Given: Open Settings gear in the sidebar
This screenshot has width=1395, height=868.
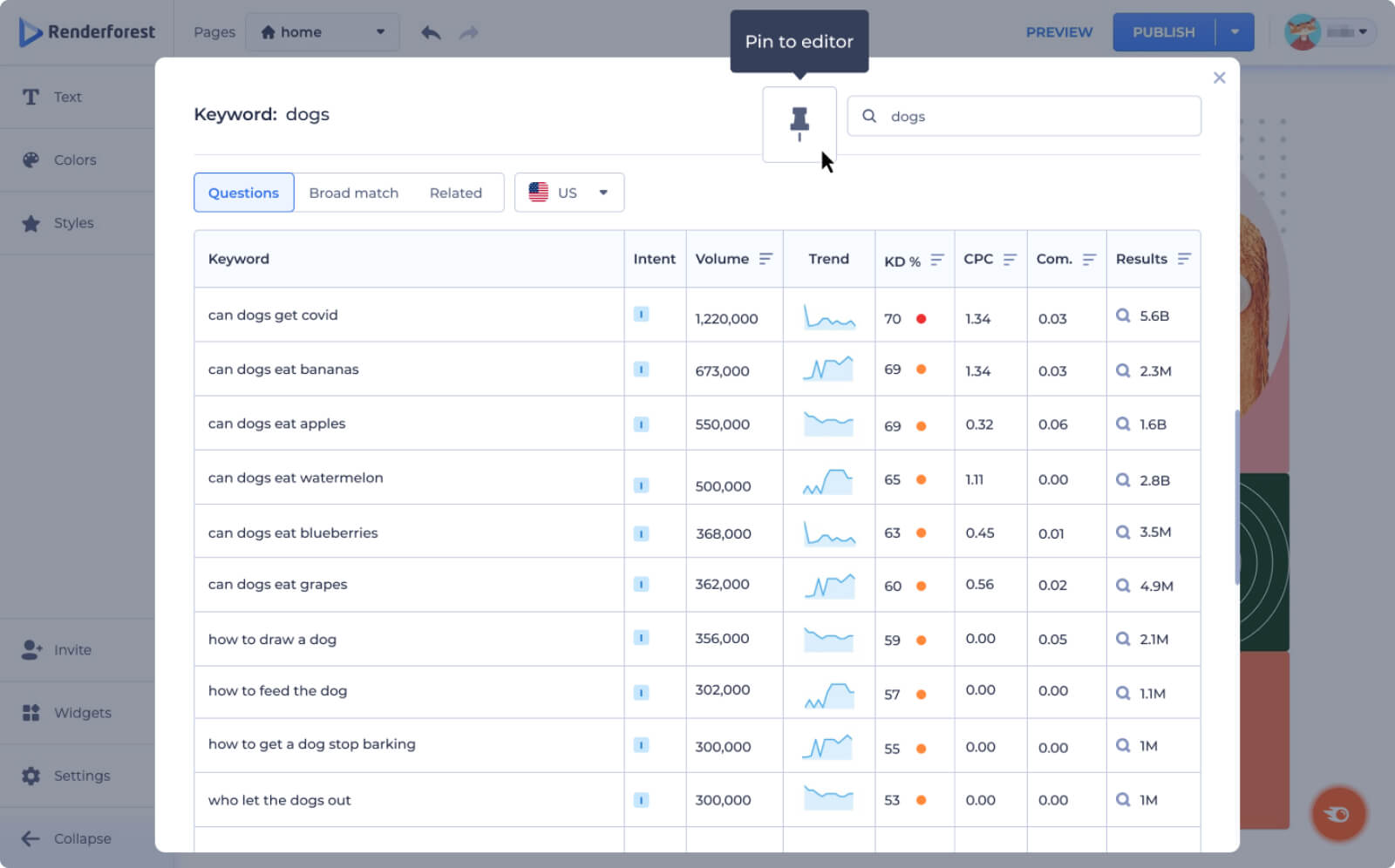Looking at the screenshot, I should (81, 776).
